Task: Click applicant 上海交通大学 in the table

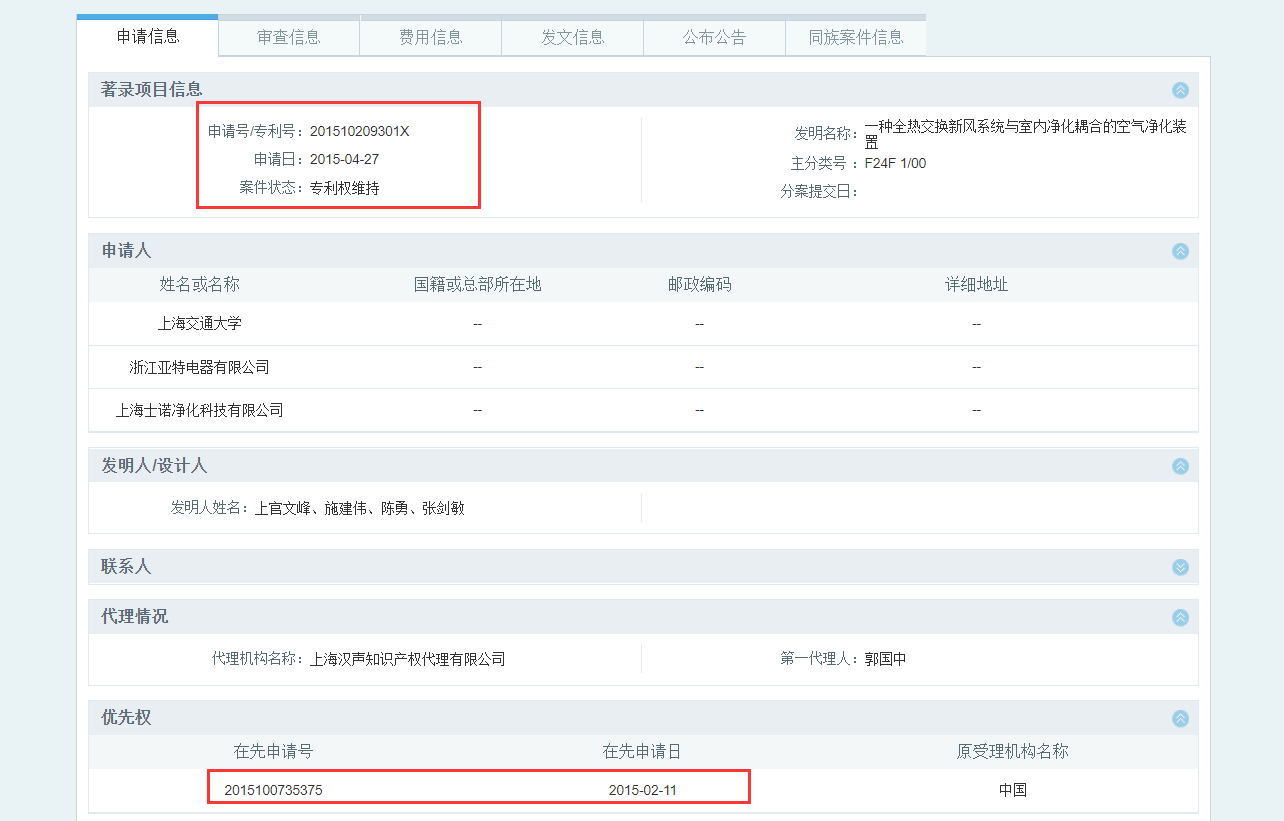Action: [200, 324]
